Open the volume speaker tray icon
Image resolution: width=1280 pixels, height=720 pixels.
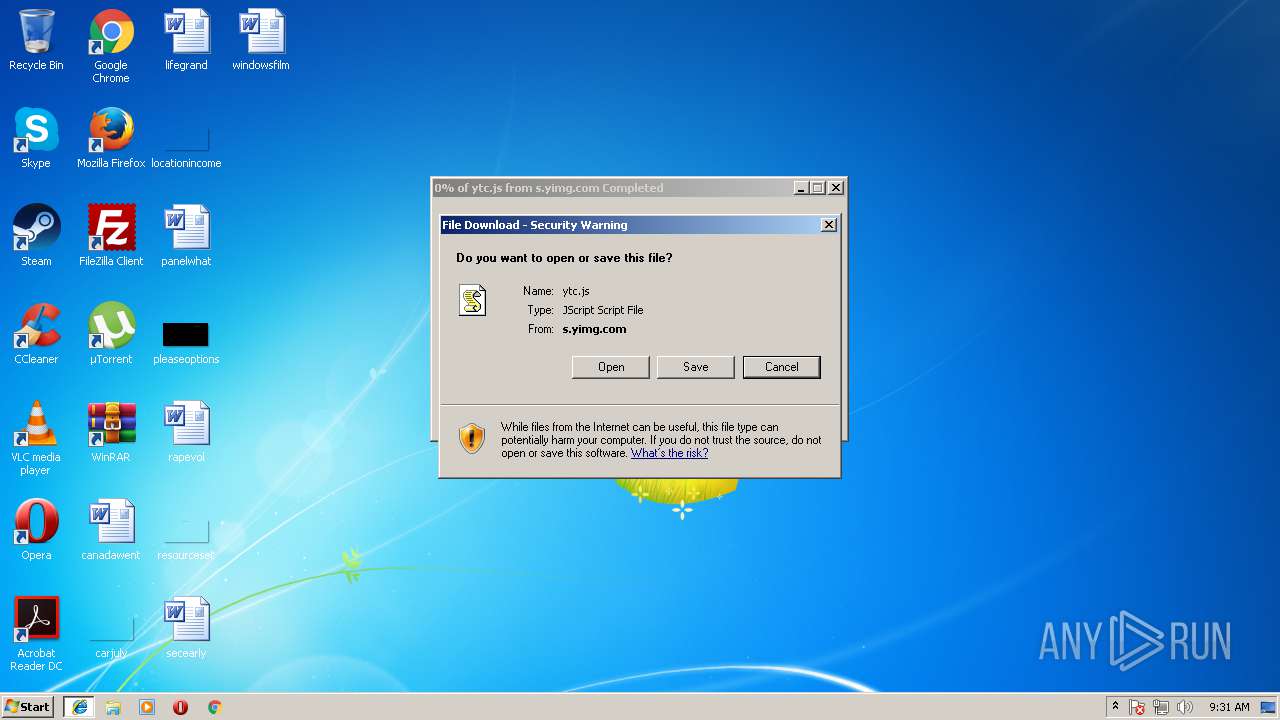tap(1185, 707)
